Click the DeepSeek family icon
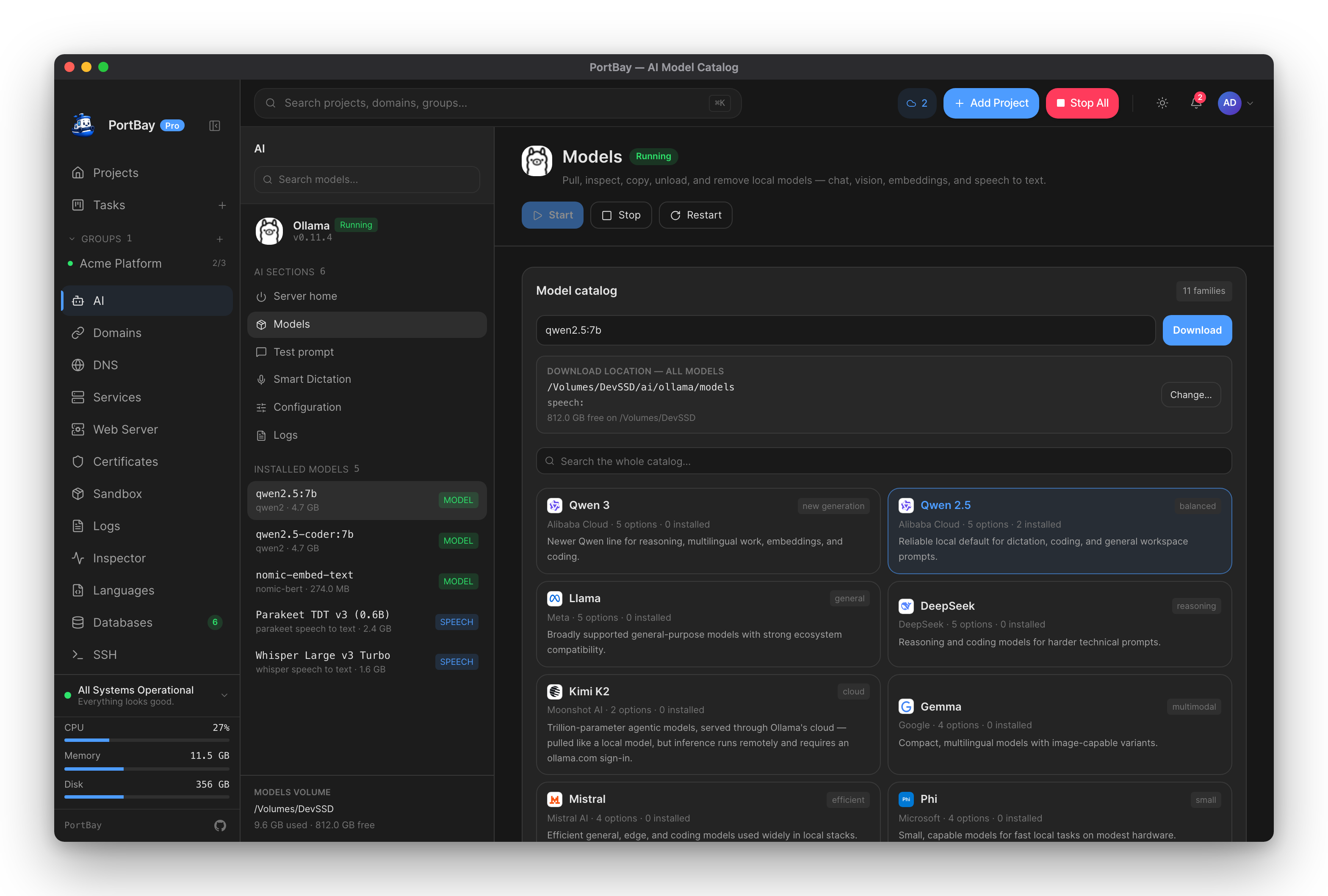1328x896 pixels. pos(906,606)
